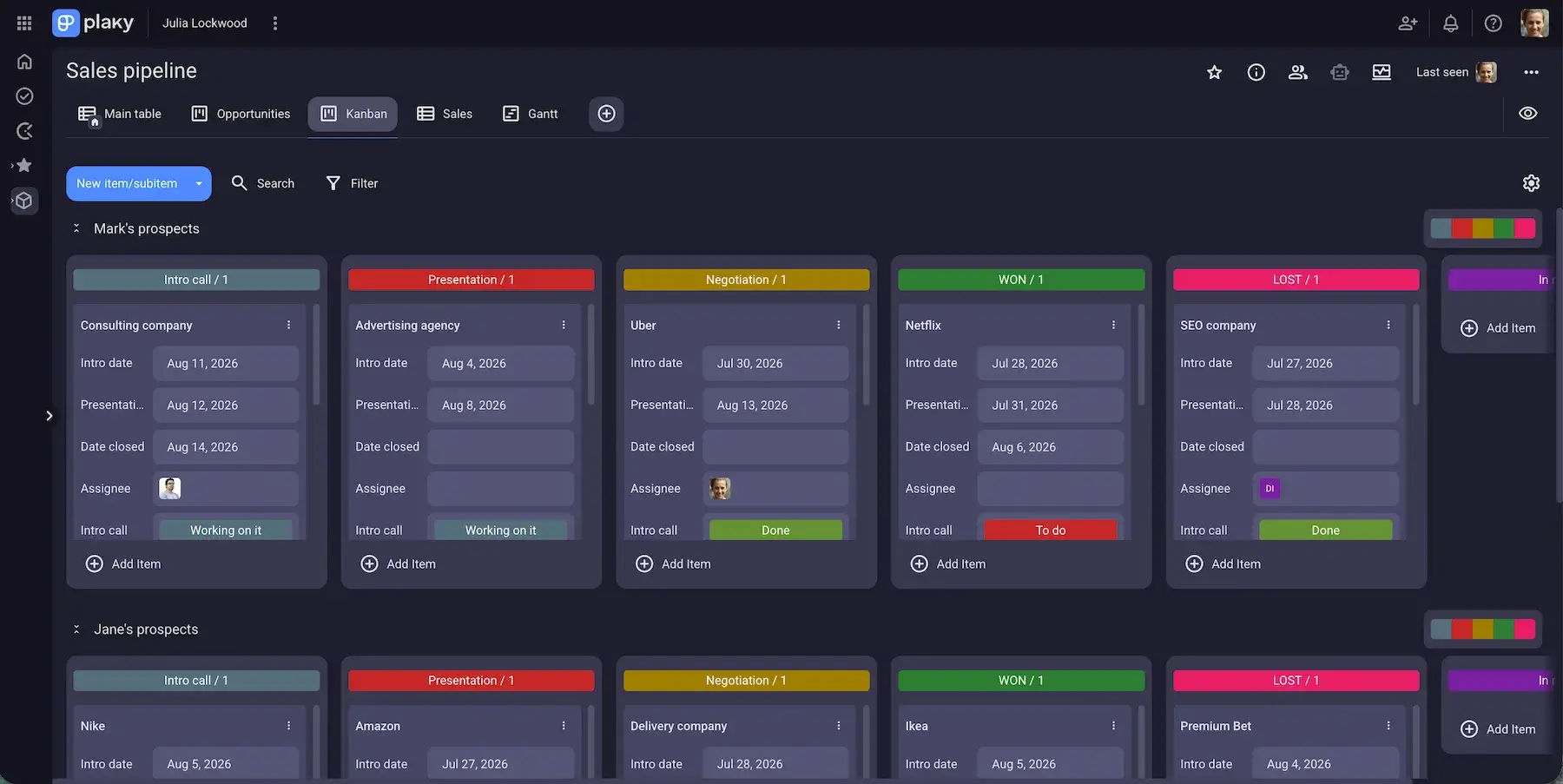The width and height of the screenshot is (1563, 784).
Task: Open the board info icon
Action: [1256, 72]
